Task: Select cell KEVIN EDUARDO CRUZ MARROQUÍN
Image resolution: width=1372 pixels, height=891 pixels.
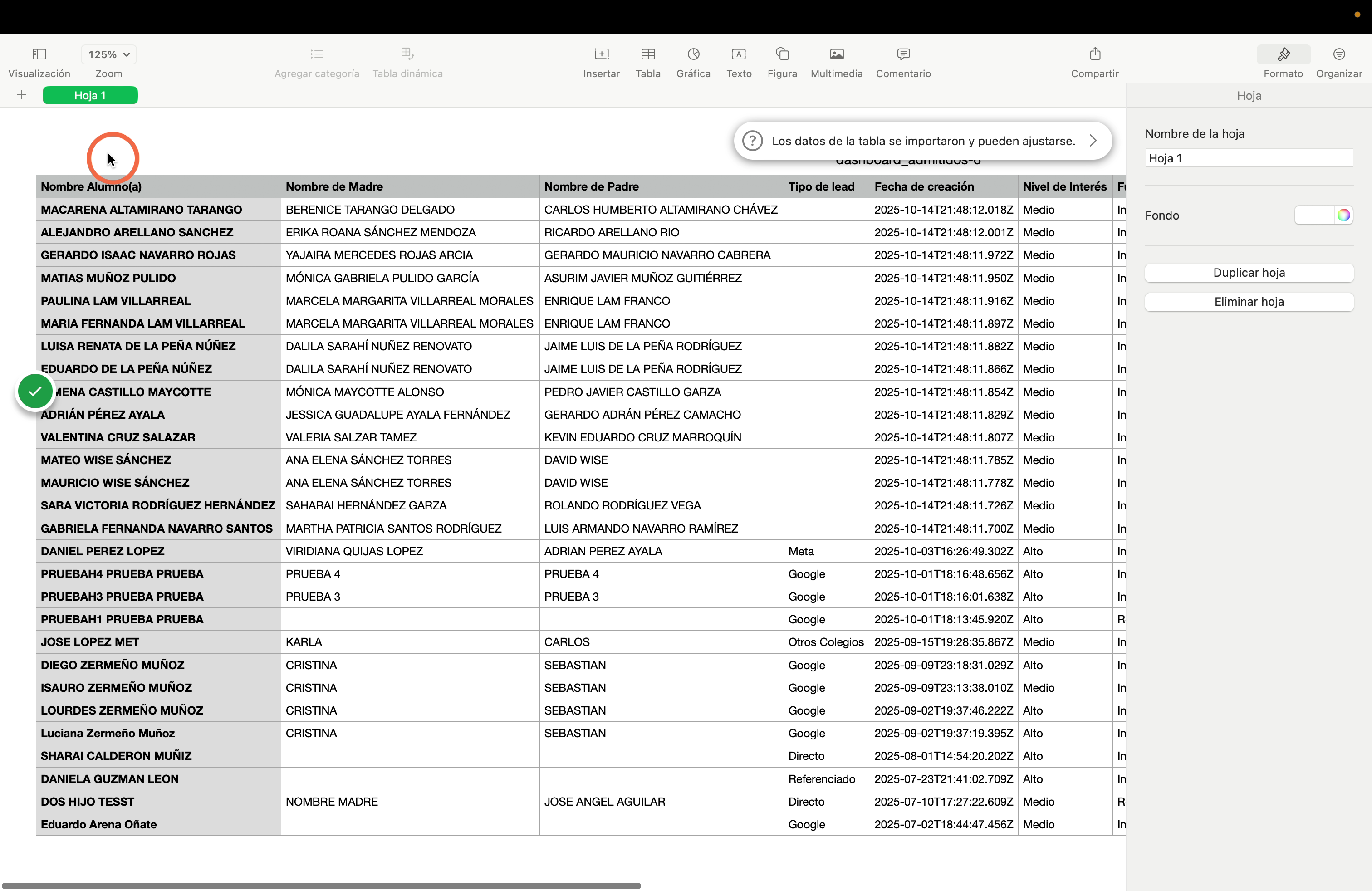Action: (x=661, y=437)
